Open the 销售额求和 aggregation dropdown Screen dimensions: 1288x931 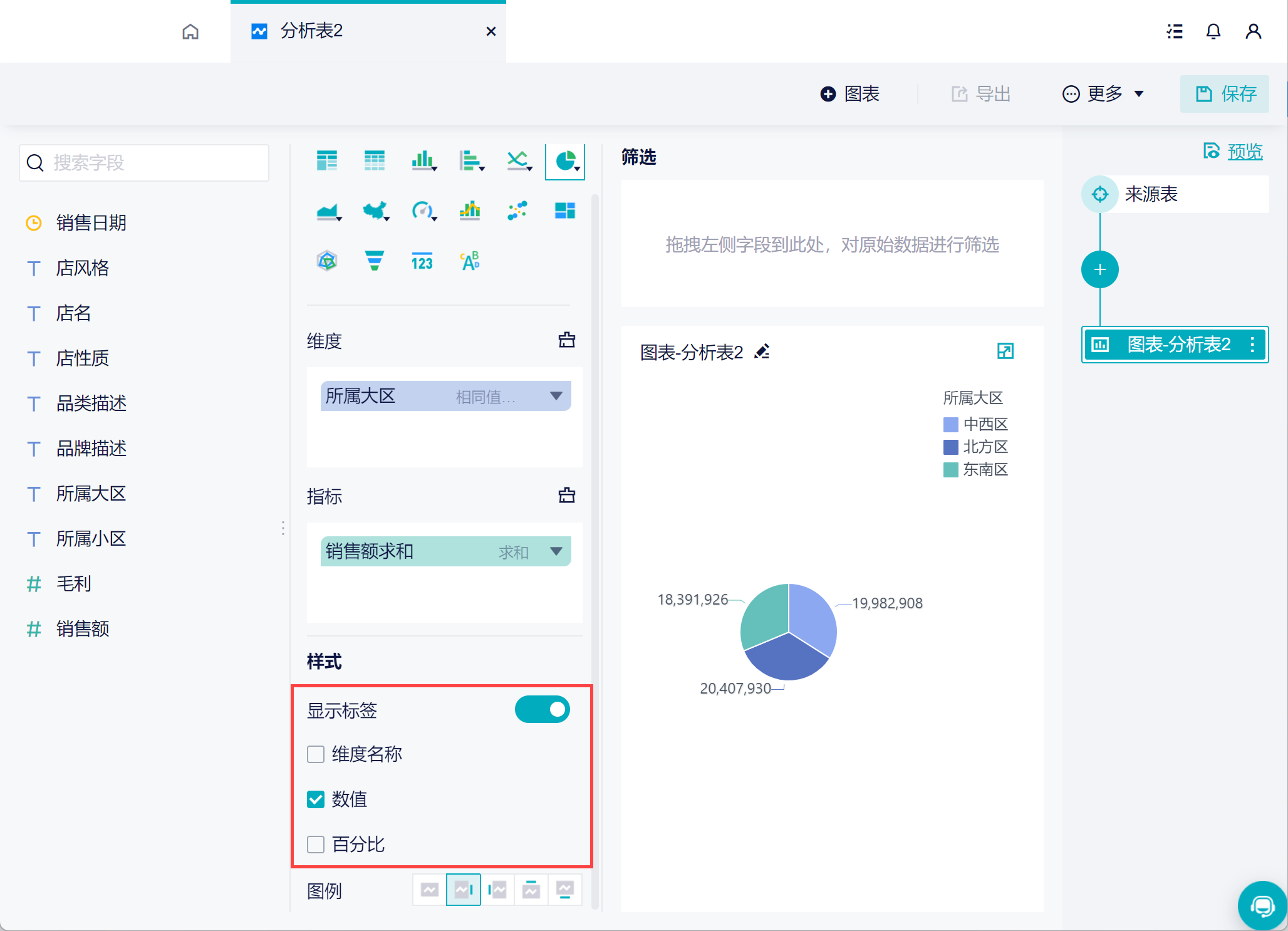556,551
